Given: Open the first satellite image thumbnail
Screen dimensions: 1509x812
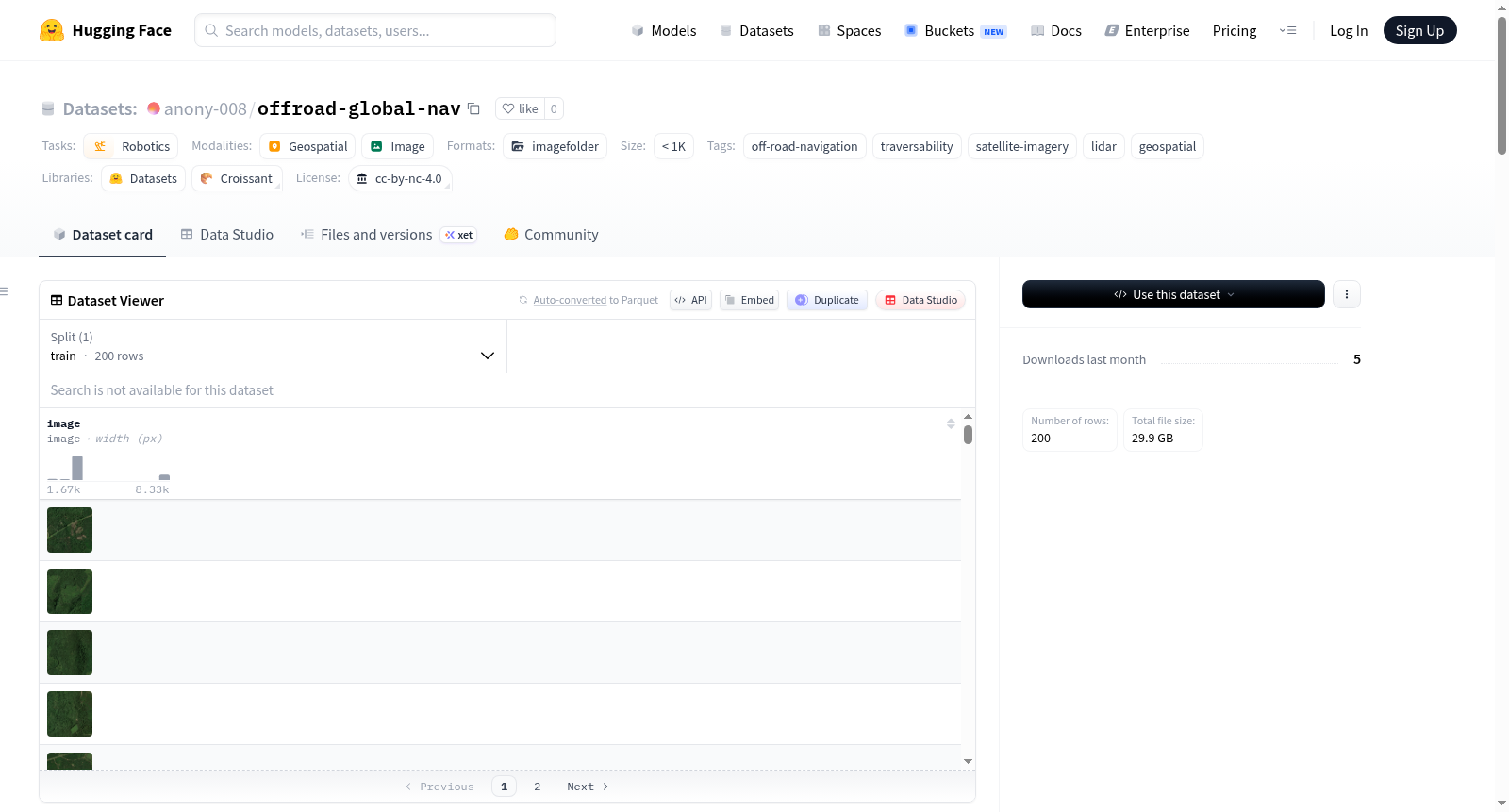Looking at the screenshot, I should [x=70, y=530].
